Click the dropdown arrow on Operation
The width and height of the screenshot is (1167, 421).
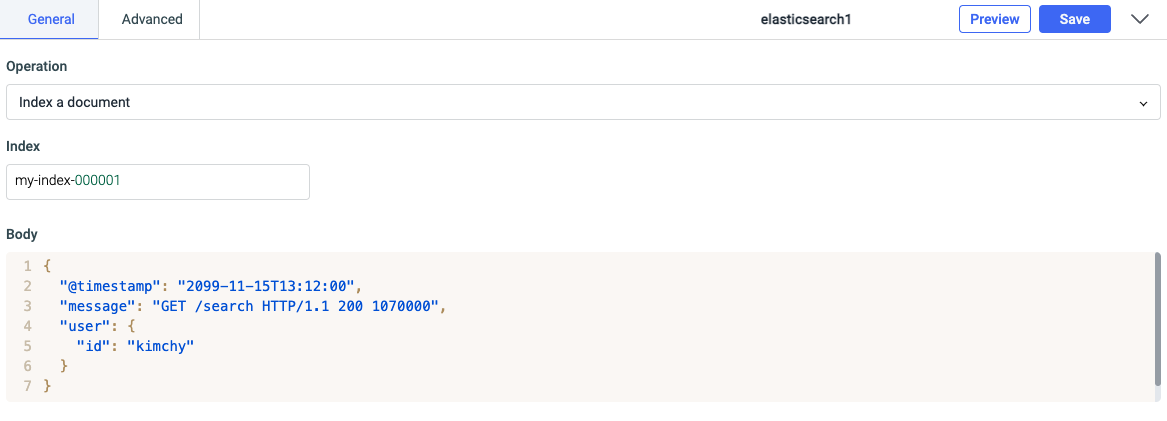(x=1143, y=103)
